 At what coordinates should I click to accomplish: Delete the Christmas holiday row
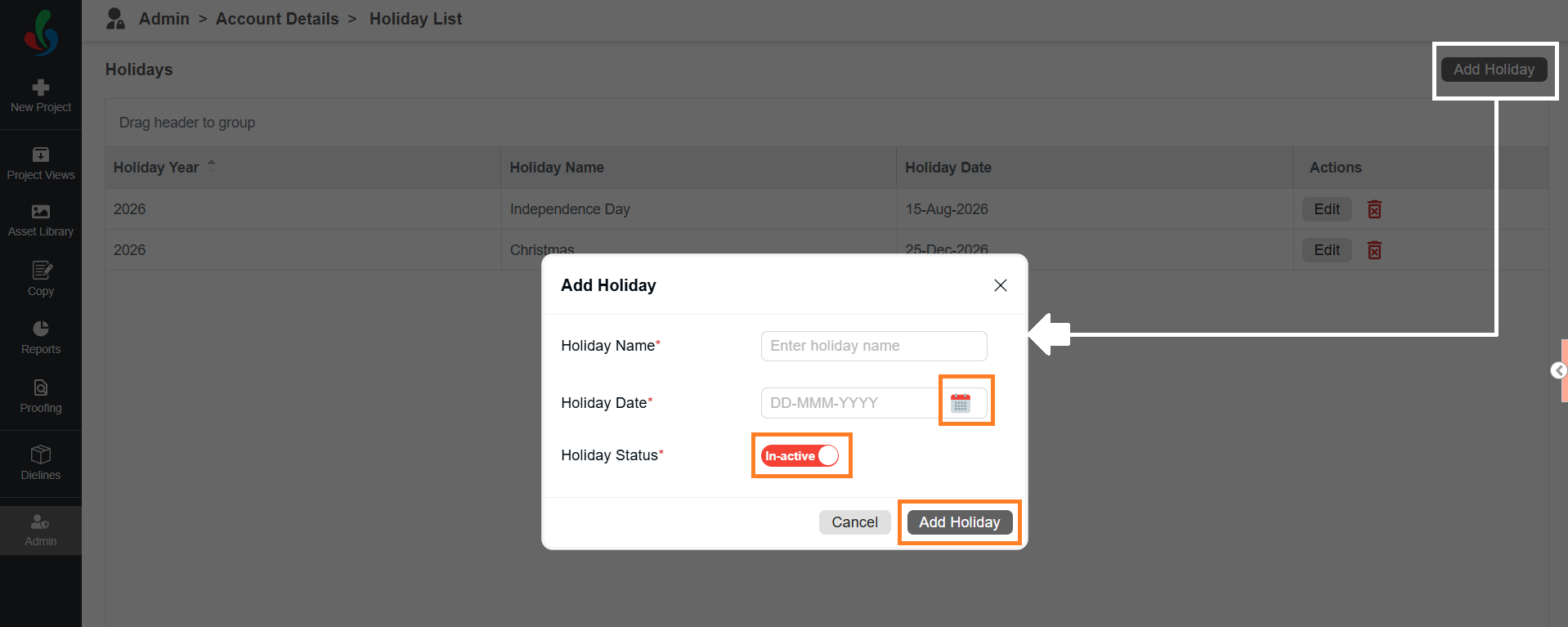point(1374,250)
